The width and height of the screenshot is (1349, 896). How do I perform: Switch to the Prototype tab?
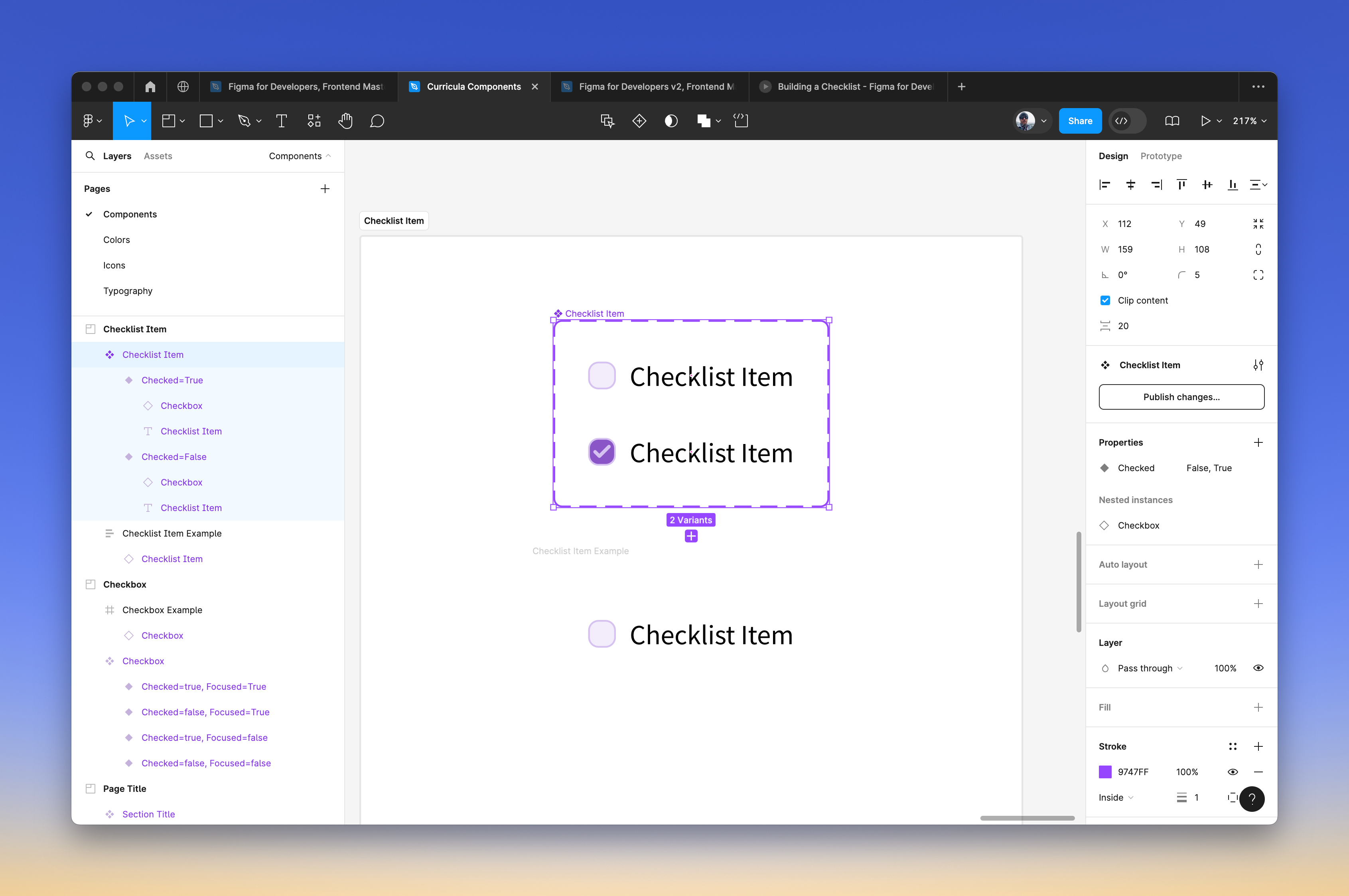click(x=1162, y=156)
